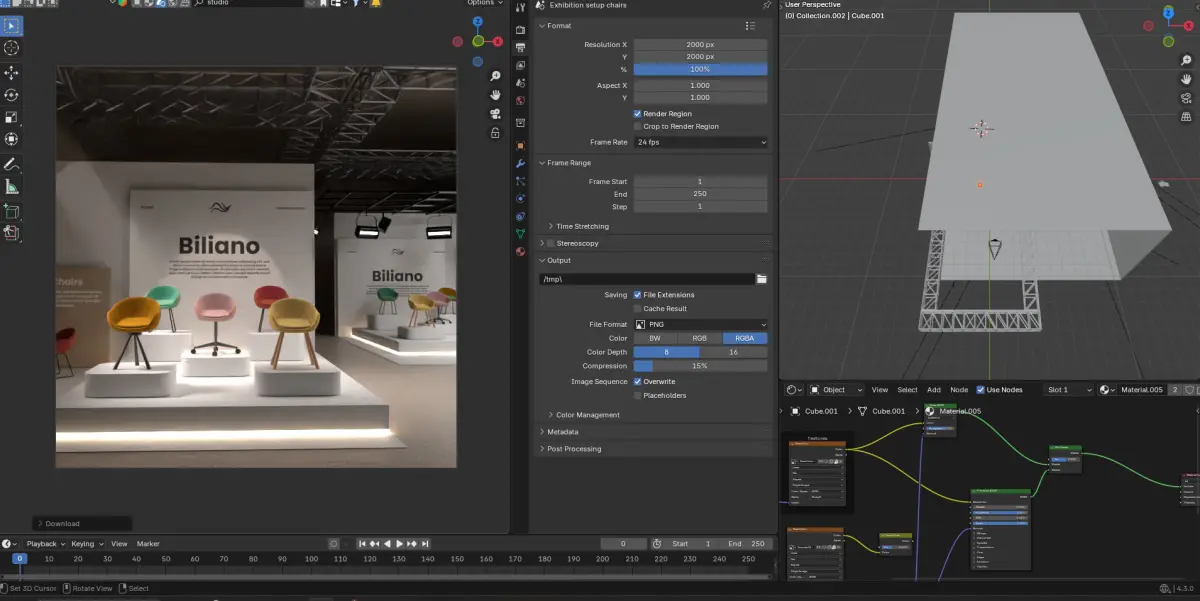Select RGB color mode
This screenshot has height=601, width=1200.
[x=700, y=338]
